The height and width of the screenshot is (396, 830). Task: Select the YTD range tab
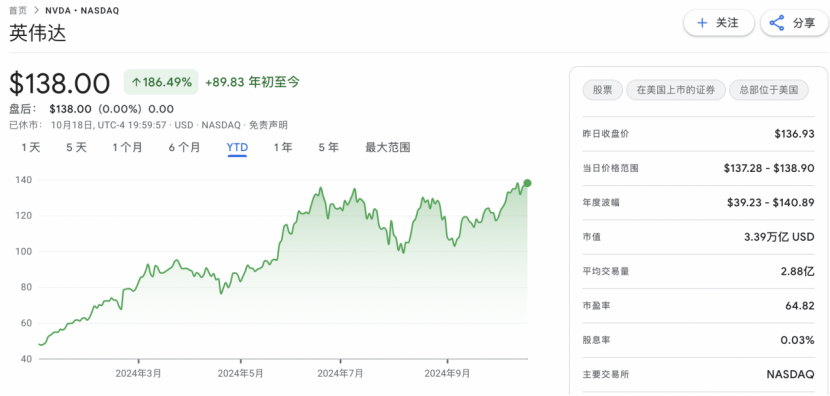(237, 148)
